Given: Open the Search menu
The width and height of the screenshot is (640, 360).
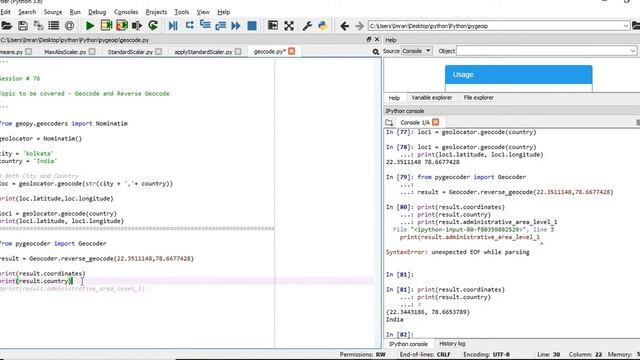Looking at the screenshot, I should 27,12.
